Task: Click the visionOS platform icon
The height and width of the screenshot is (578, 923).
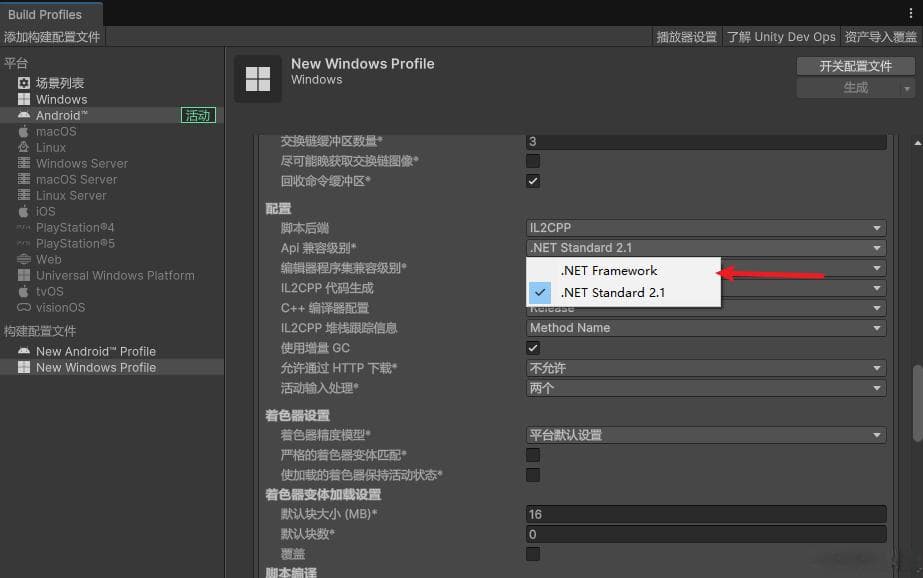Action: tap(24, 307)
